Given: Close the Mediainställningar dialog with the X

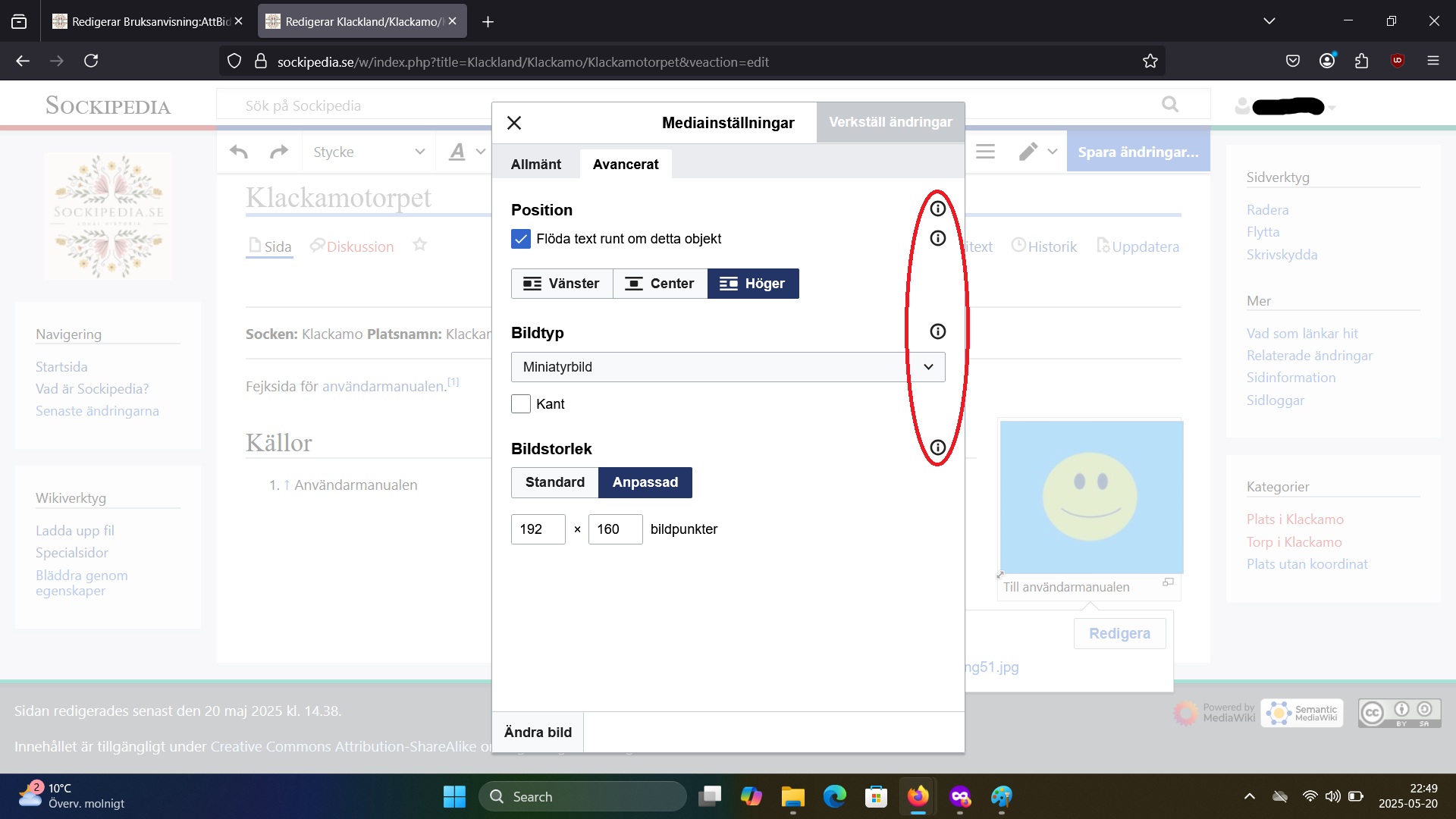Looking at the screenshot, I should (x=514, y=123).
